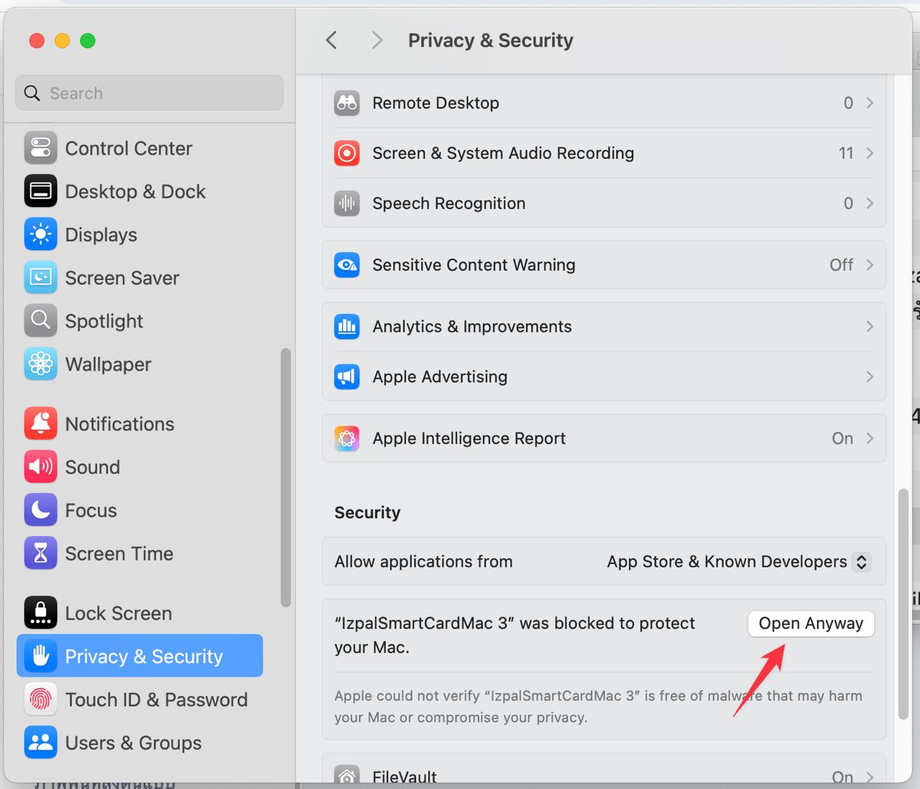This screenshot has width=920, height=789.
Task: Click the Apple Intelligence Report icon
Action: (x=347, y=438)
